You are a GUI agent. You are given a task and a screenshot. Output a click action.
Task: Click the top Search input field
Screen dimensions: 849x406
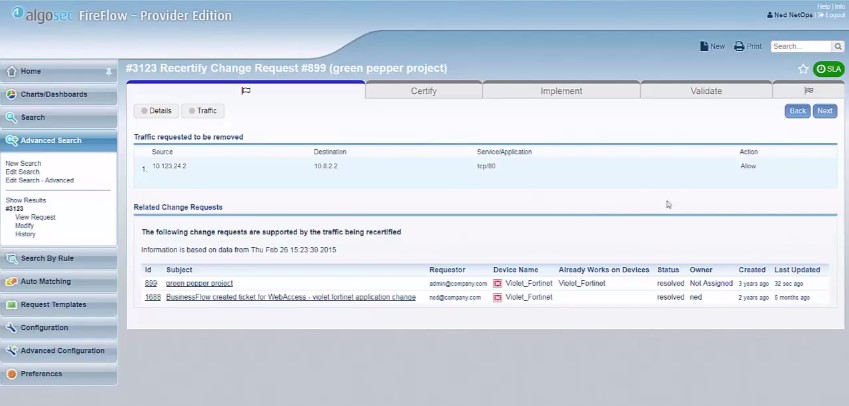801,47
